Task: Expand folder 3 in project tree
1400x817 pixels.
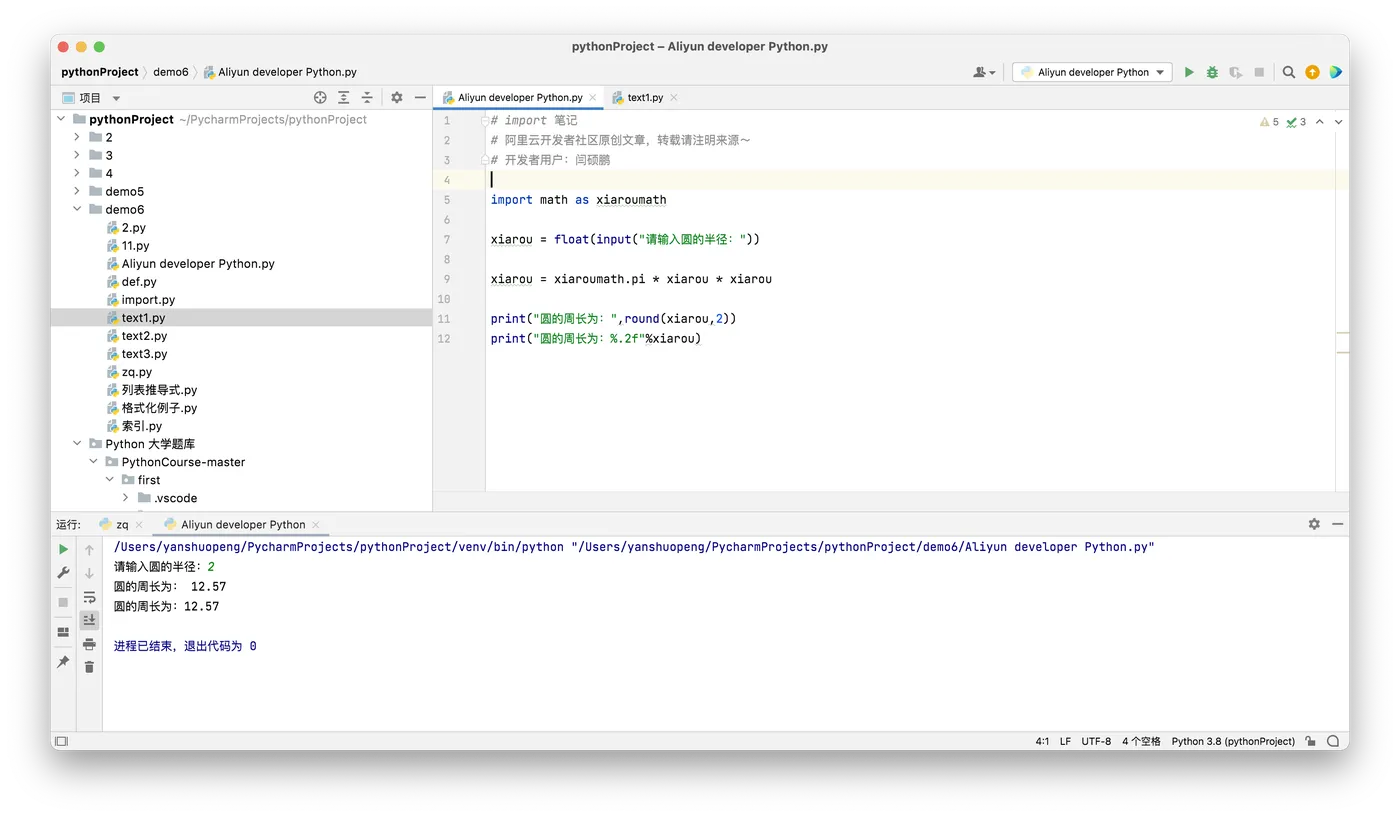Action: coord(77,155)
